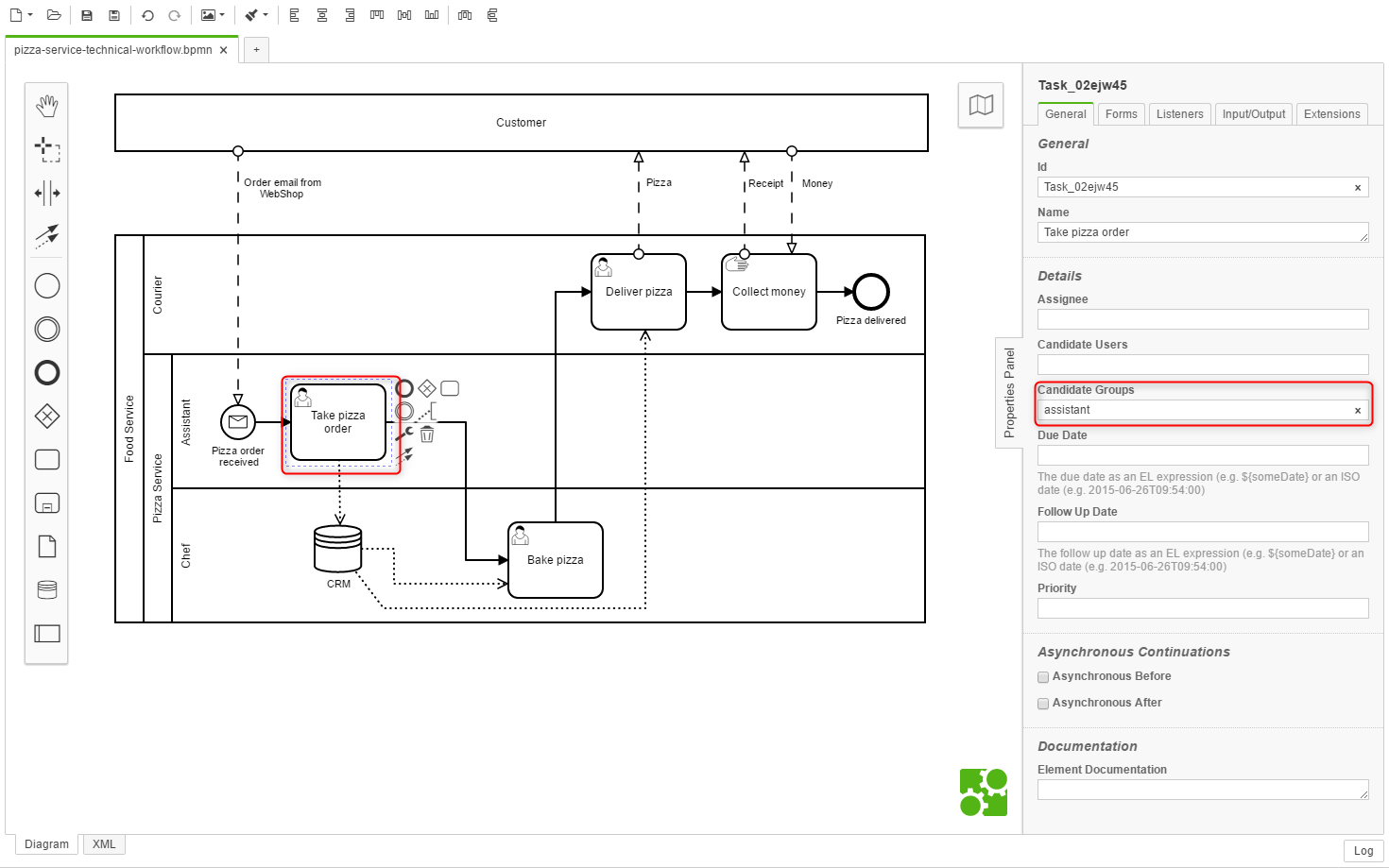The width and height of the screenshot is (1389, 868).
Task: Click the Assignee input field
Action: (x=1202, y=319)
